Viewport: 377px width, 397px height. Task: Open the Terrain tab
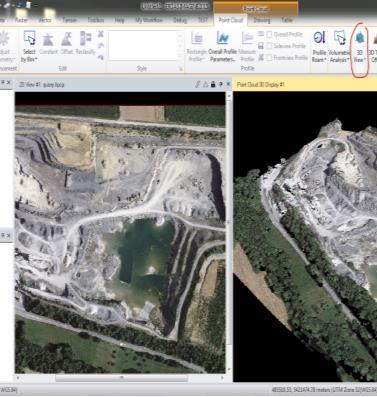[x=69, y=20]
